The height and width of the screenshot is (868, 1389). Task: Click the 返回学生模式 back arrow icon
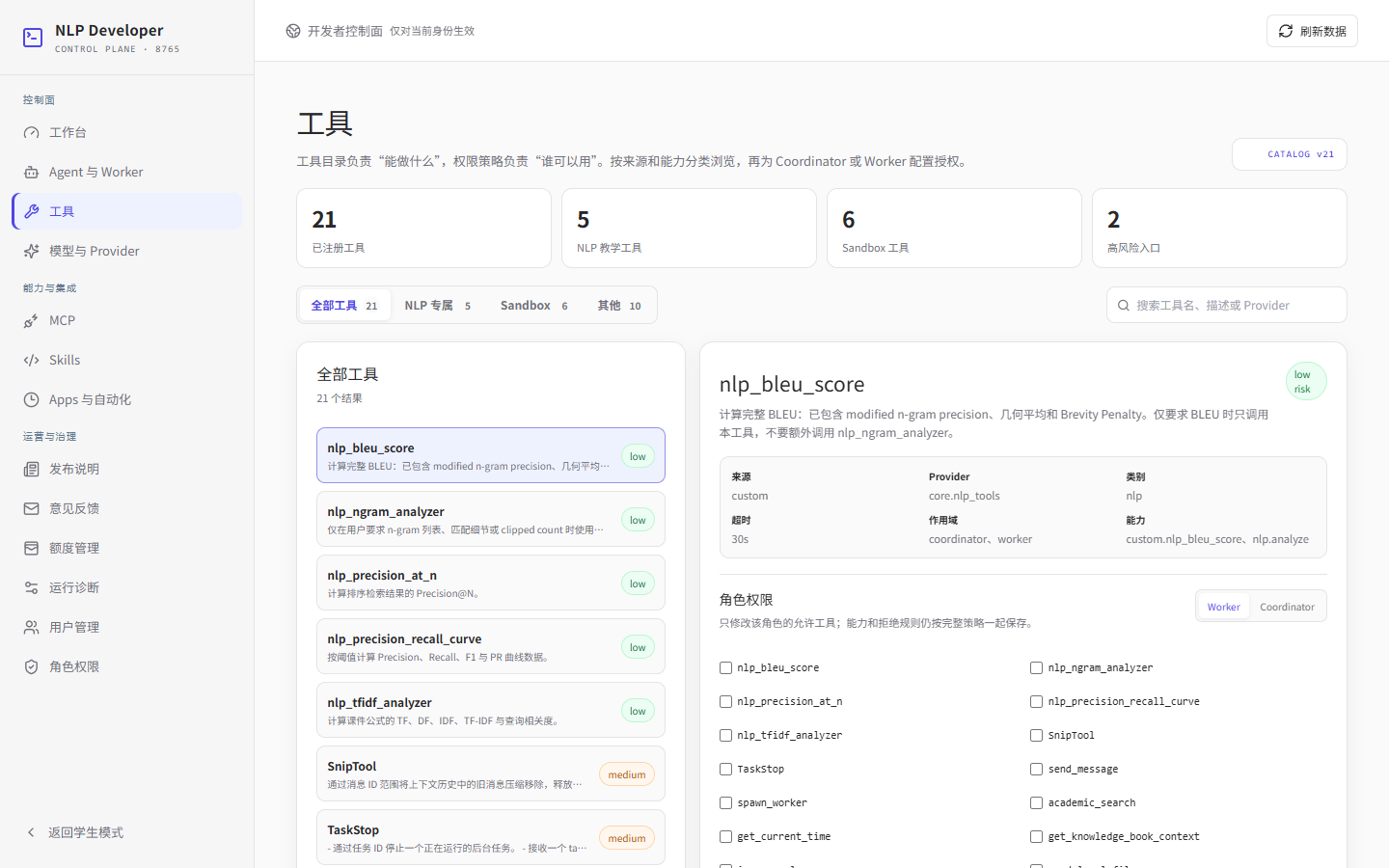31,832
